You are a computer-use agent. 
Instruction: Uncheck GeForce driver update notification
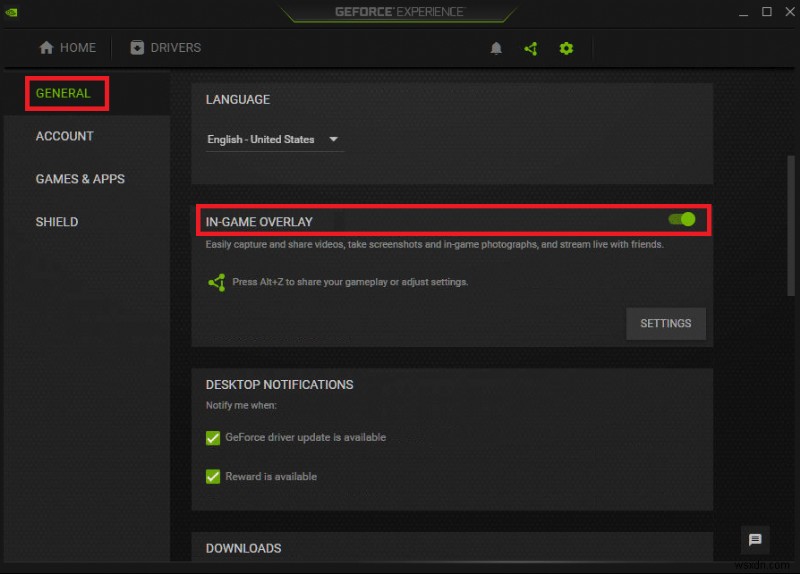click(x=213, y=438)
